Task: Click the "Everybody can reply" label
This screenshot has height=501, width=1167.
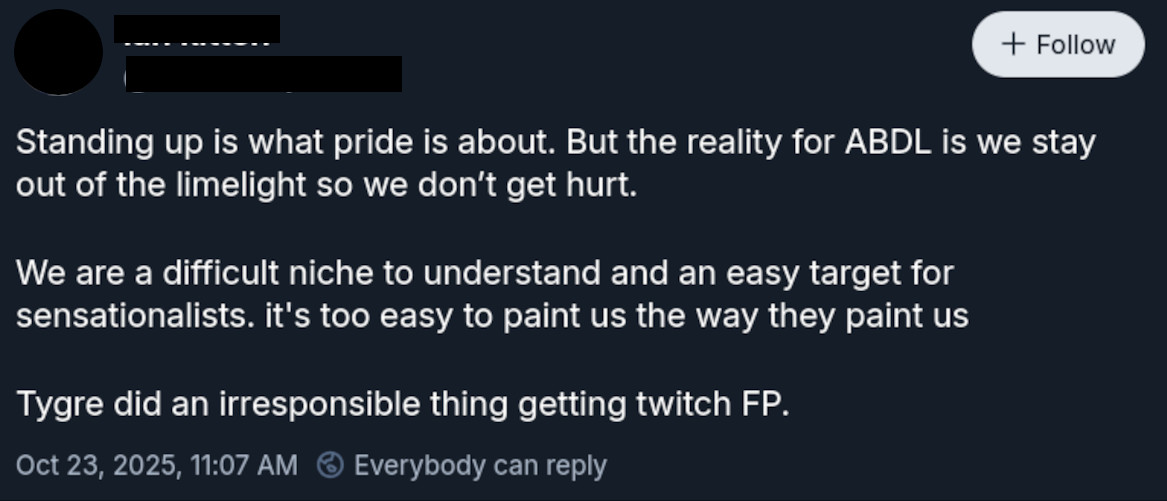Action: point(480,465)
